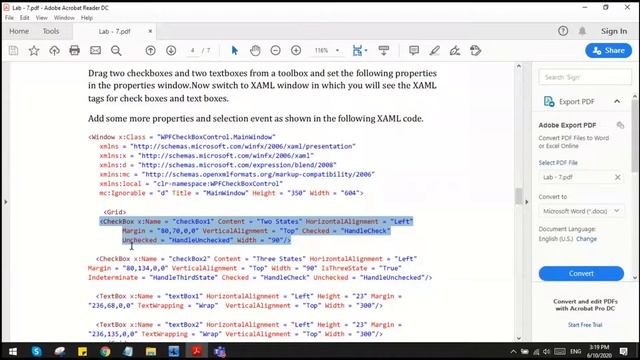Viewport: 640px width, 360px height.
Task: Switch to the Tools tab
Action: [51, 31]
